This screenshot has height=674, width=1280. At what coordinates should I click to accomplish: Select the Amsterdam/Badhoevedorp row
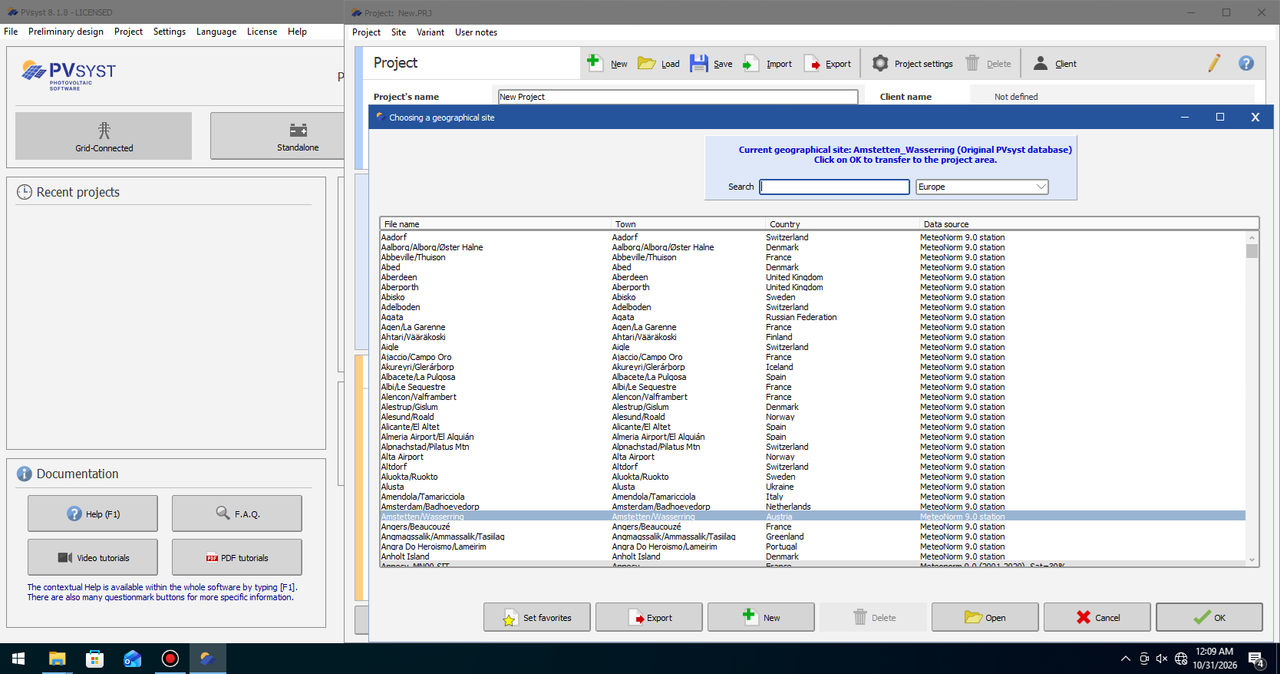(813, 507)
